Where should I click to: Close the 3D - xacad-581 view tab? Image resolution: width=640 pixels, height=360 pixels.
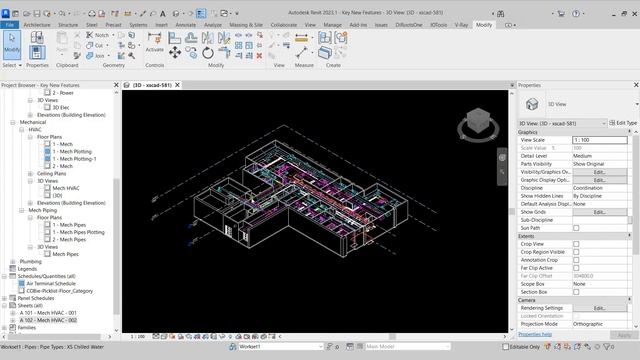[177, 85]
